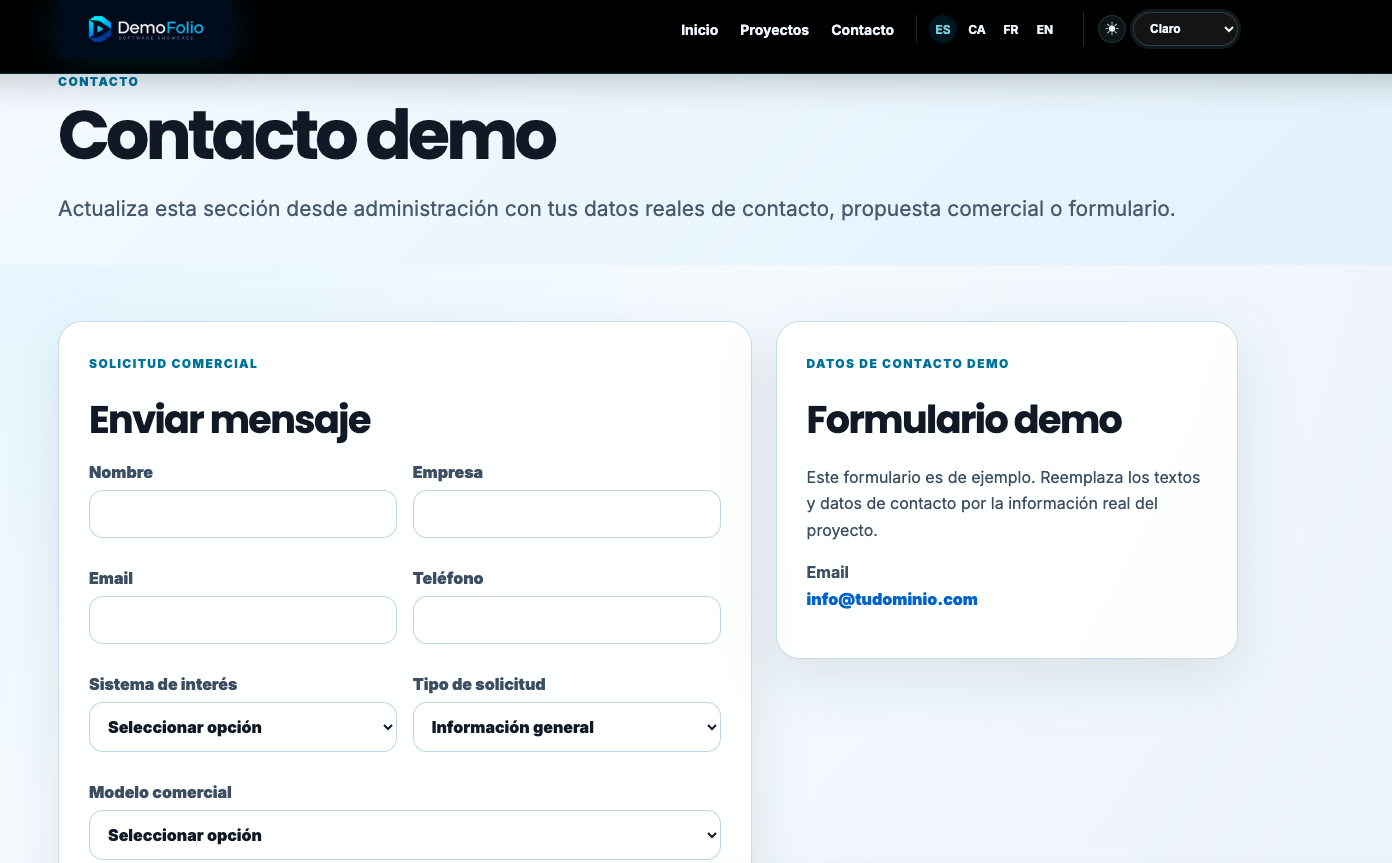This screenshot has width=1392, height=863.
Task: Select the ES language option
Action: point(943,30)
